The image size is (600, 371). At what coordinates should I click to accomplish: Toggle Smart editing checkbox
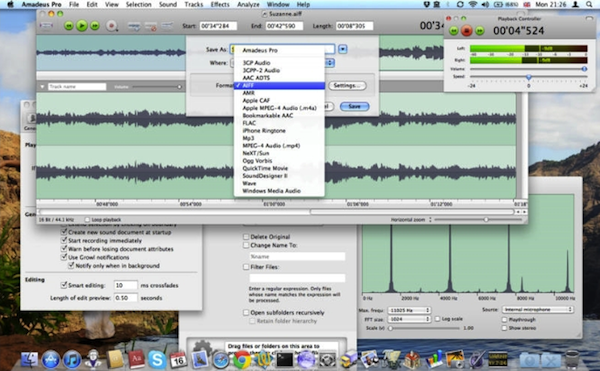pos(64,285)
